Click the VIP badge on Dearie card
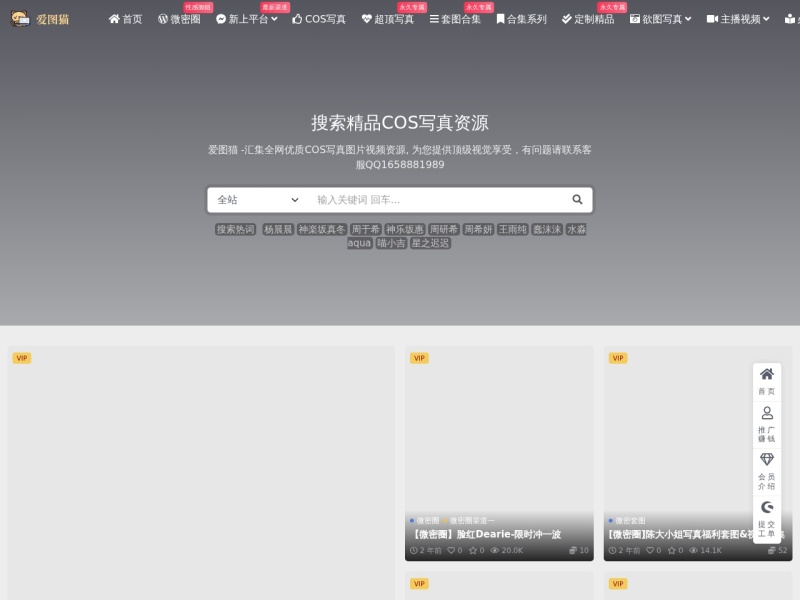 click(419, 358)
